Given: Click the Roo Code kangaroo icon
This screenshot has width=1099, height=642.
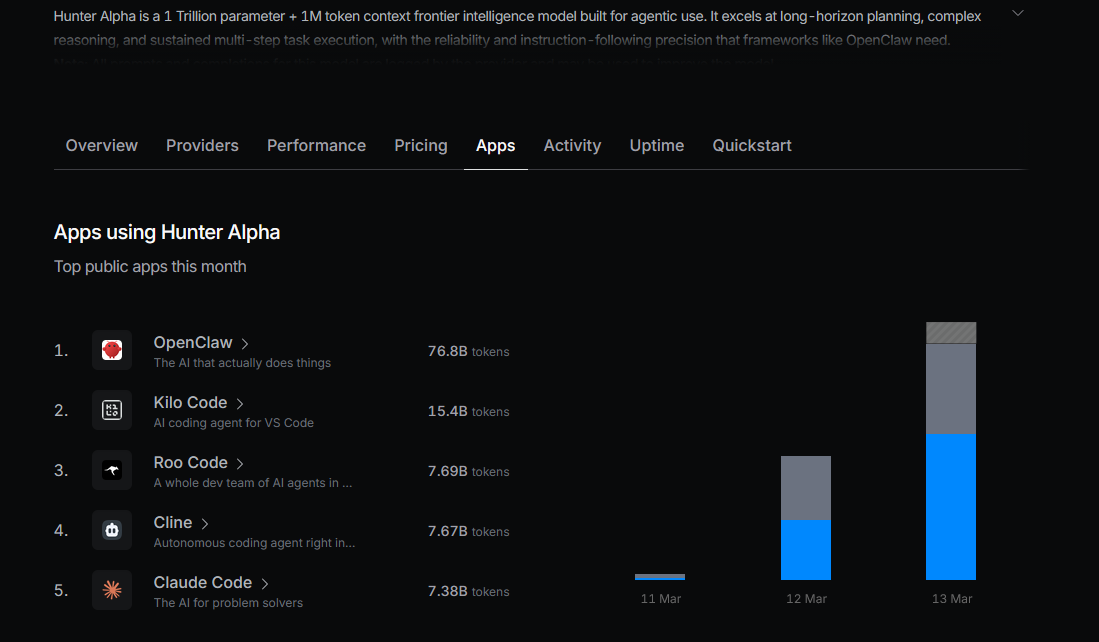Looking at the screenshot, I should click(x=111, y=470).
